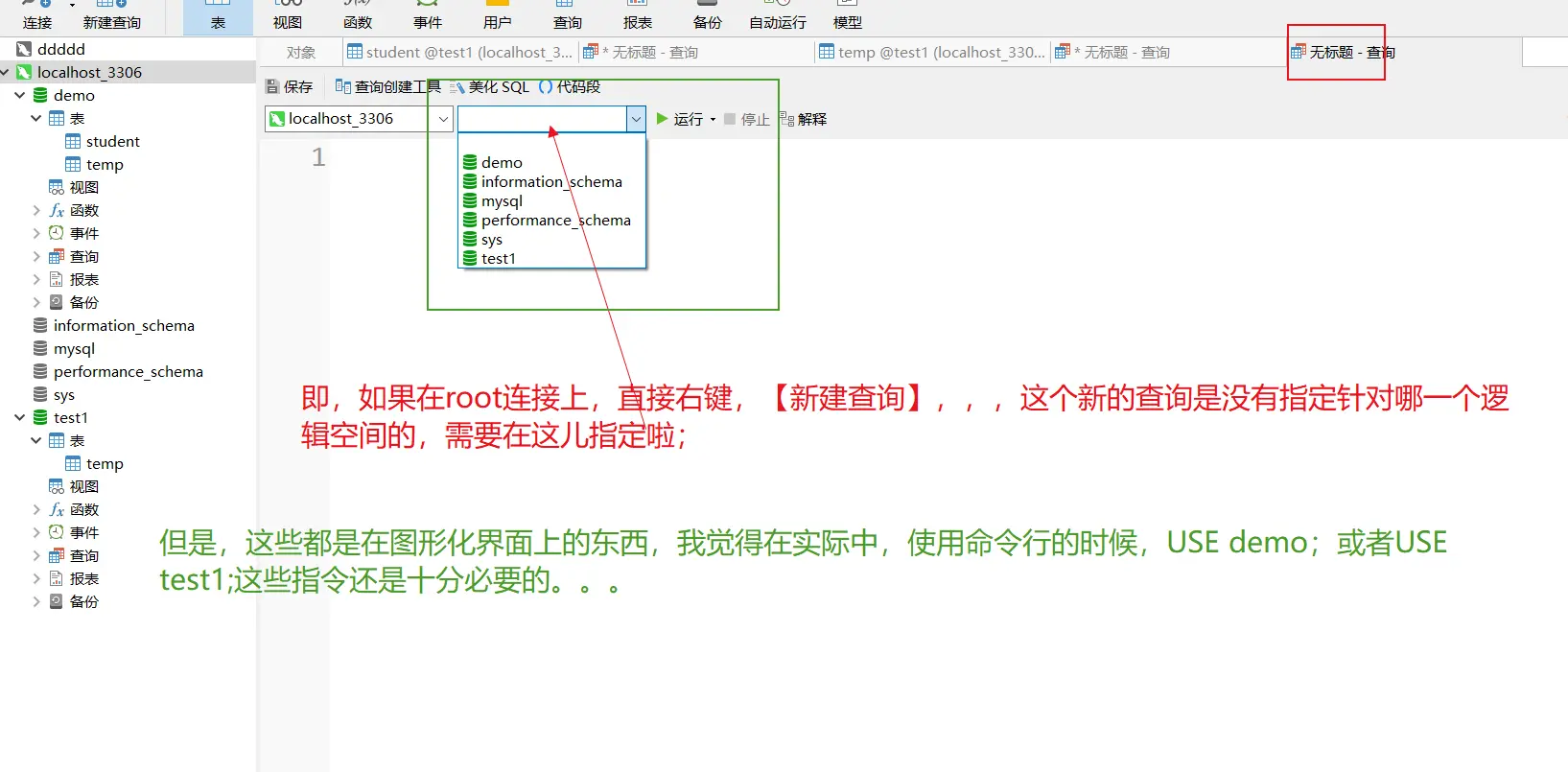The height and width of the screenshot is (772, 1568).
Task: Click the 视图 views toolbar button
Action: pos(288,16)
